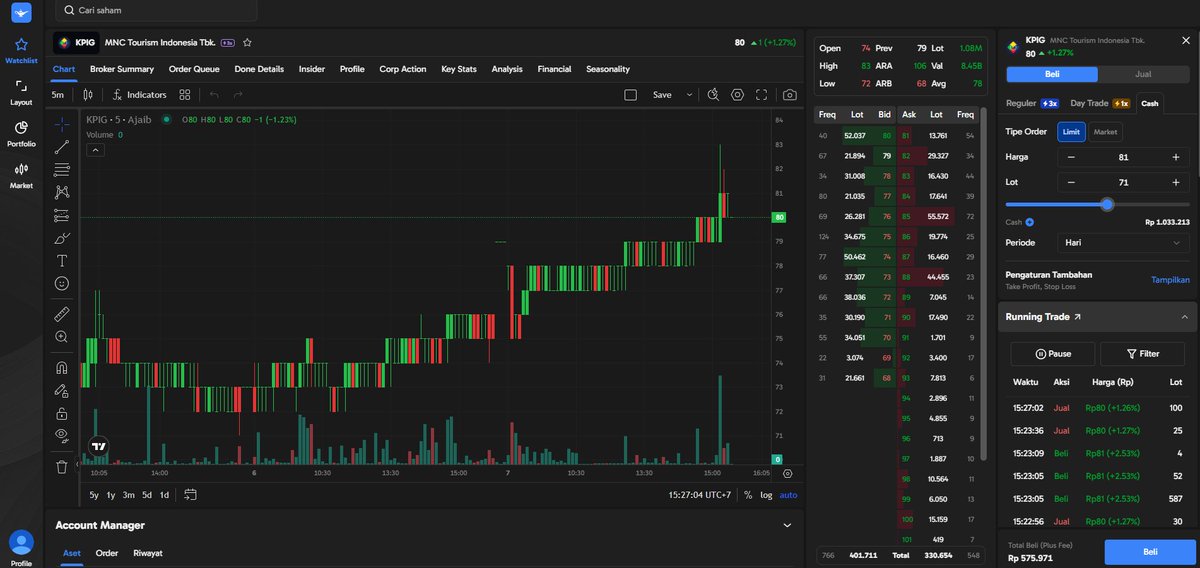Open Layout in the sidebar

pyautogui.click(x=21, y=93)
